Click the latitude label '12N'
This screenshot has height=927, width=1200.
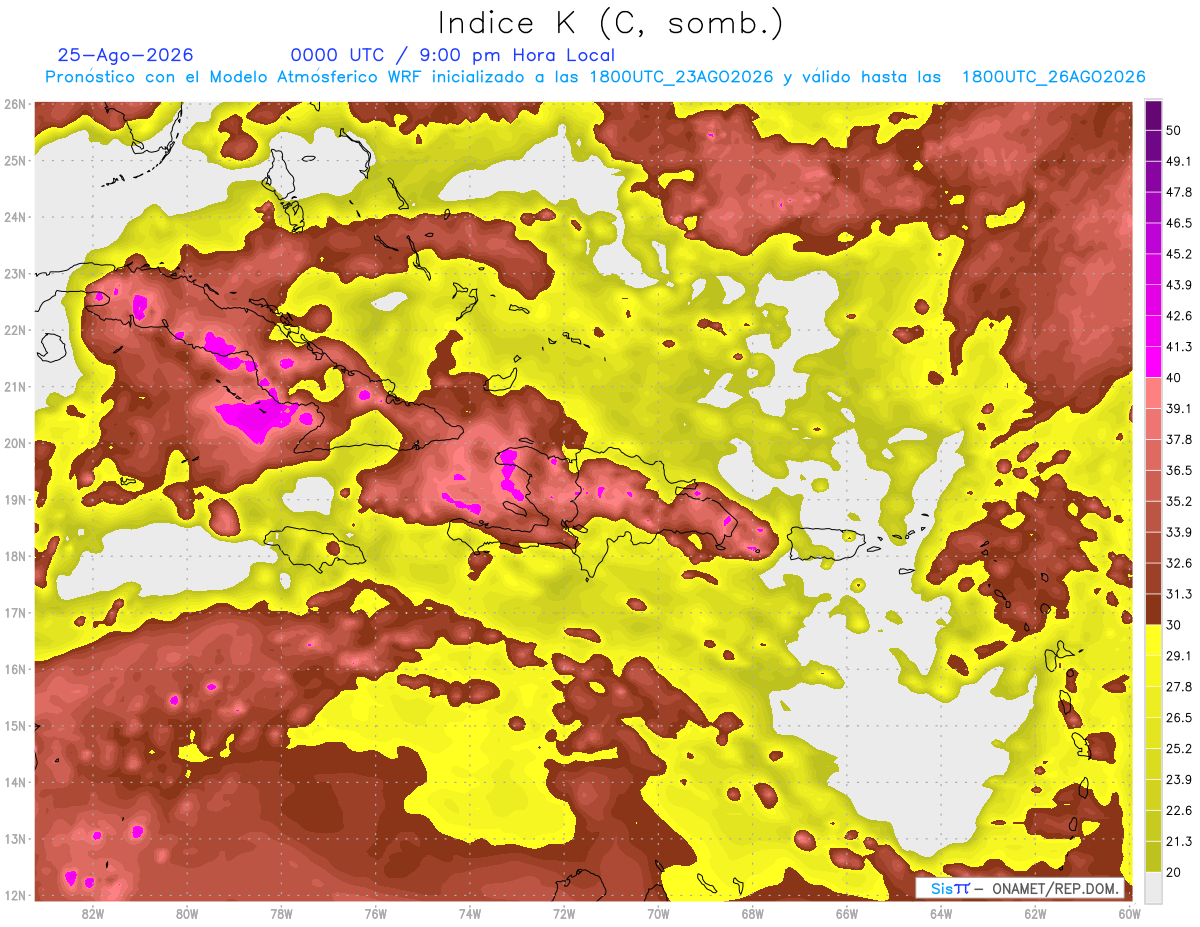click(15, 895)
